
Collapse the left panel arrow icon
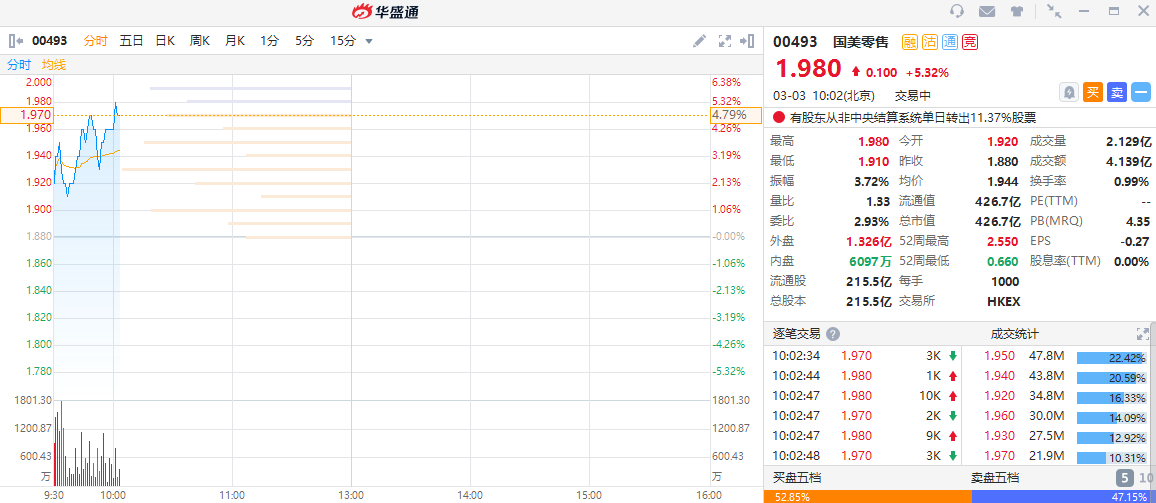15,41
